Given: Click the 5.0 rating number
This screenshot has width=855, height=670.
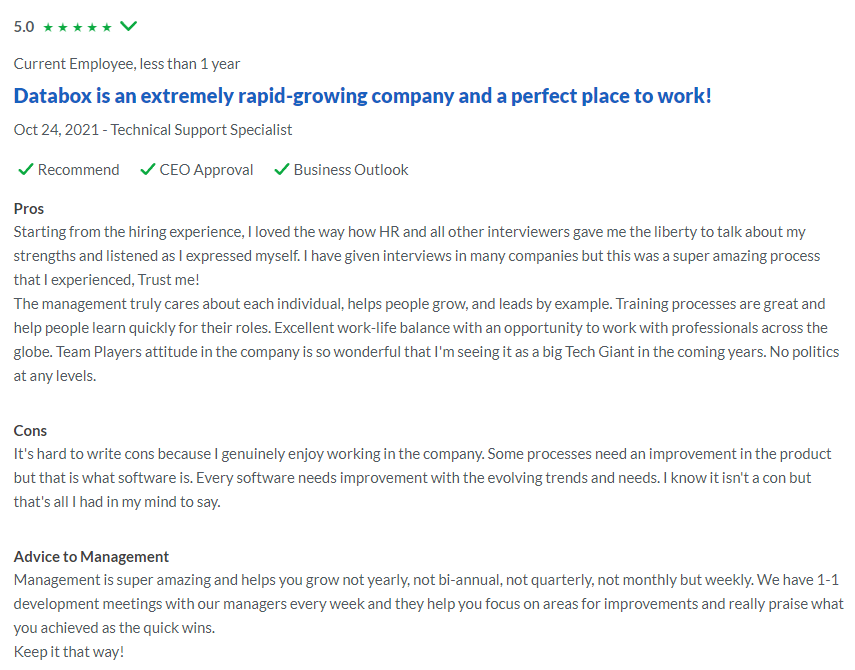Looking at the screenshot, I should click(24, 27).
